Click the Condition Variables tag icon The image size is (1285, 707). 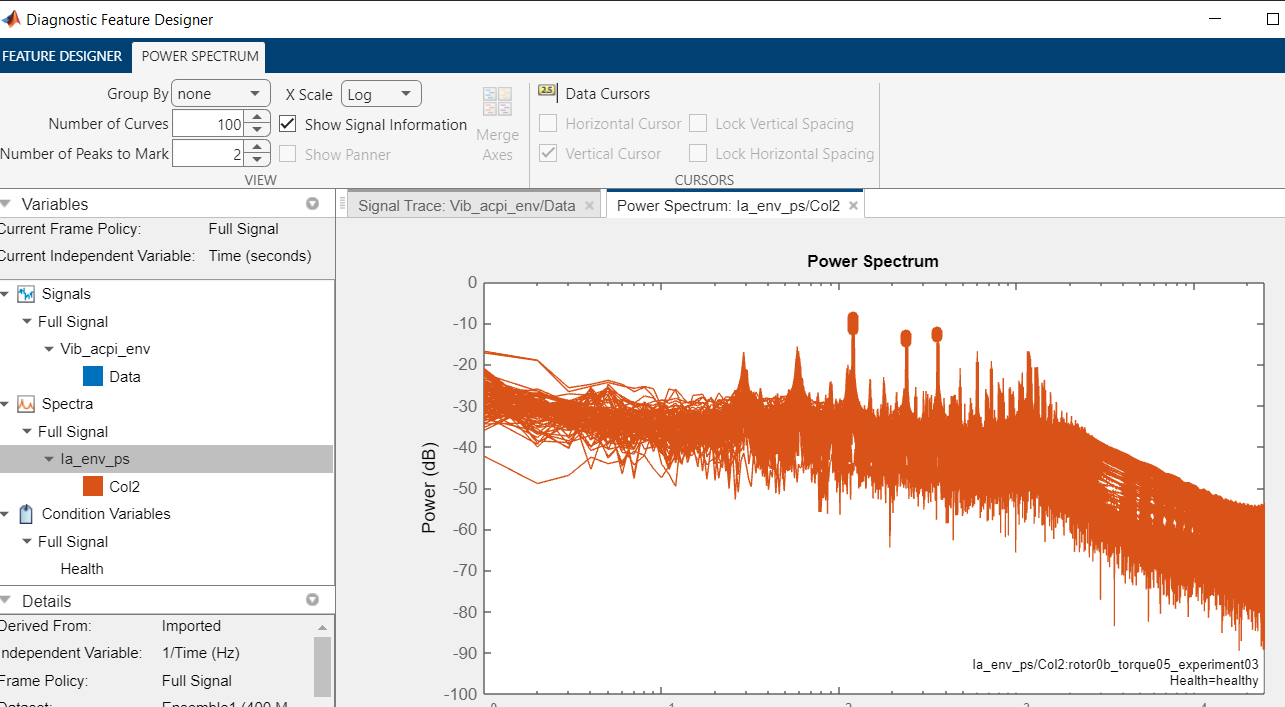click(26, 514)
